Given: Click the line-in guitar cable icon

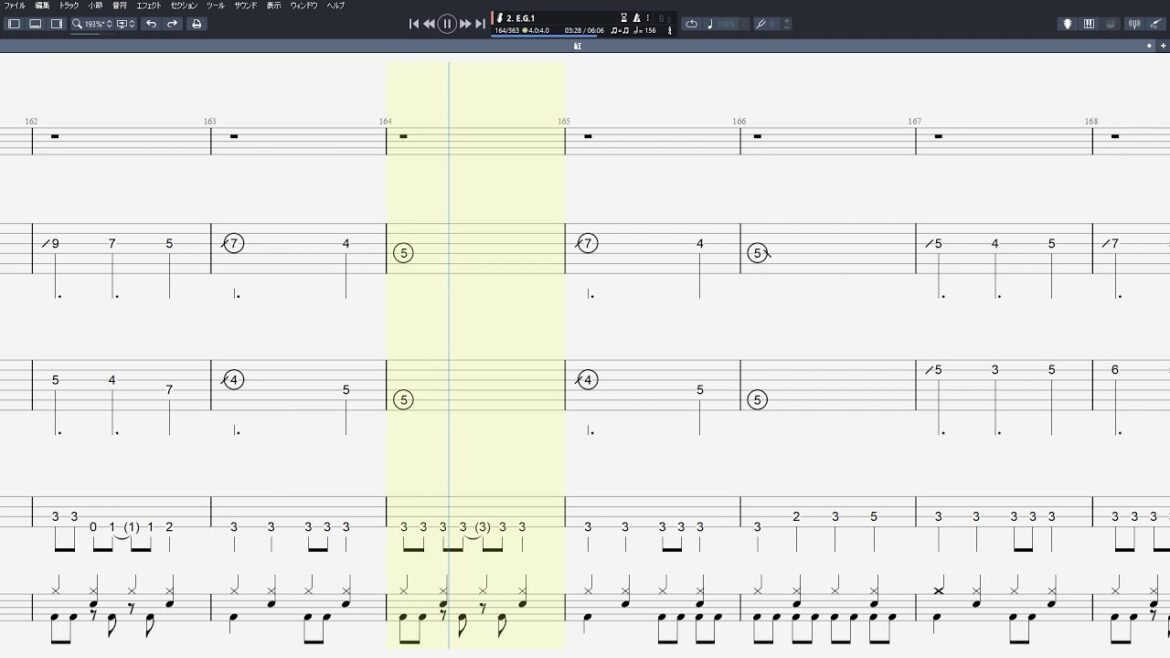Looking at the screenshot, I should 1157,24.
